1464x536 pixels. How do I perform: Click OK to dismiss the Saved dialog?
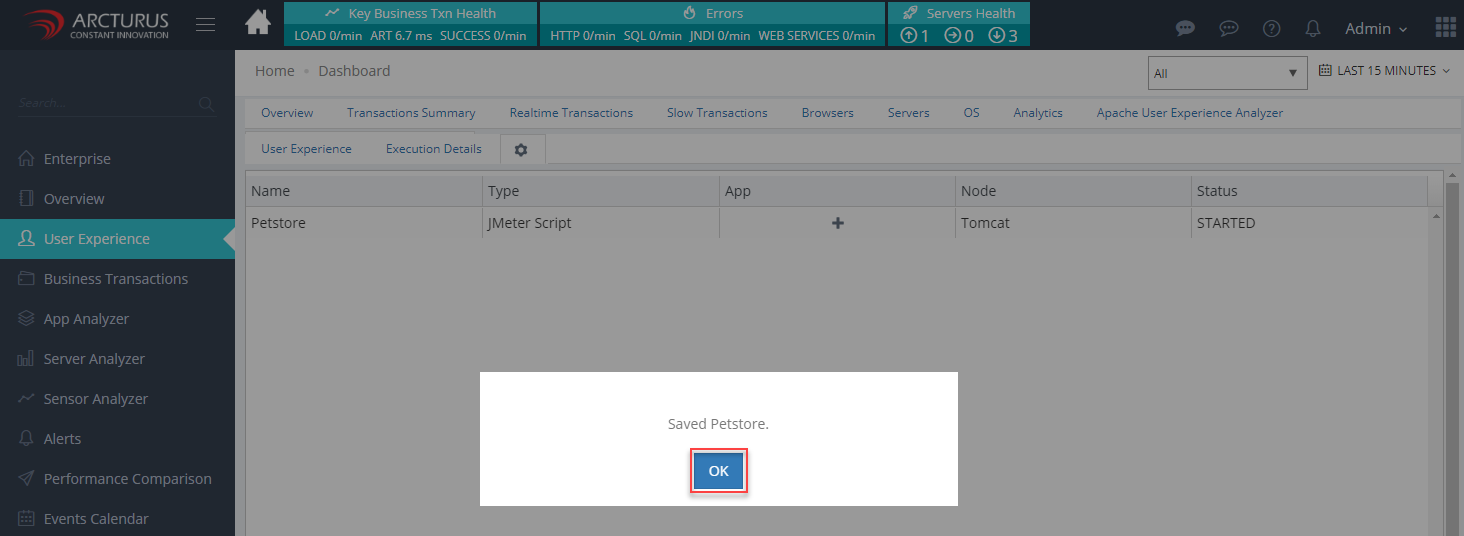pos(718,471)
